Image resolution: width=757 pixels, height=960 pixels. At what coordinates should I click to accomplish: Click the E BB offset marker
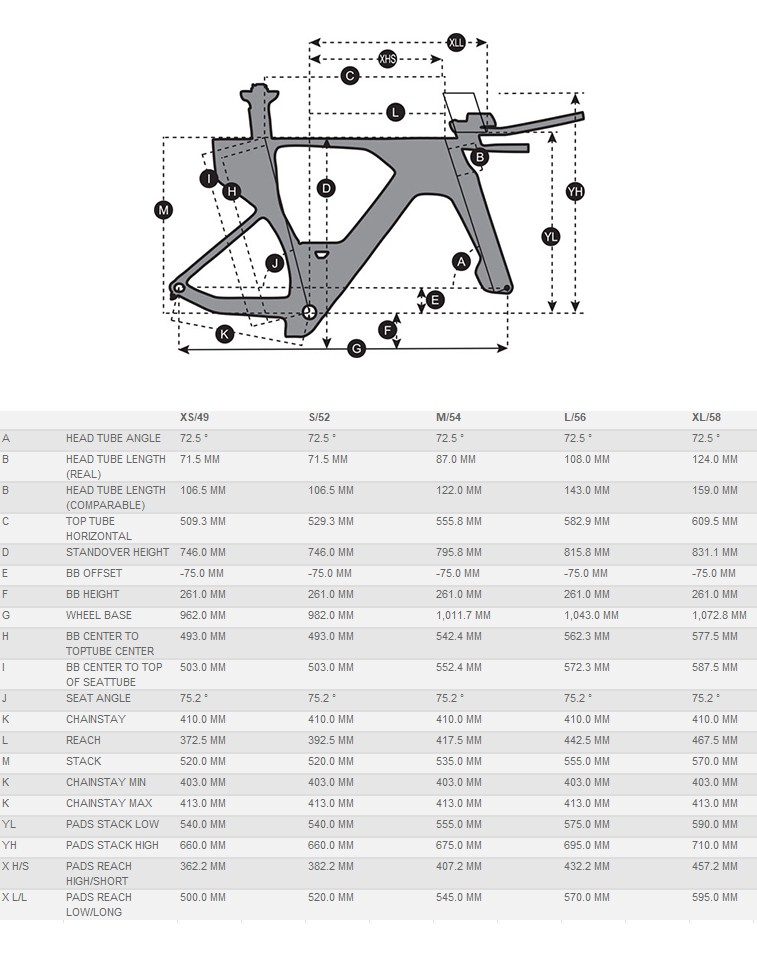[x=435, y=299]
